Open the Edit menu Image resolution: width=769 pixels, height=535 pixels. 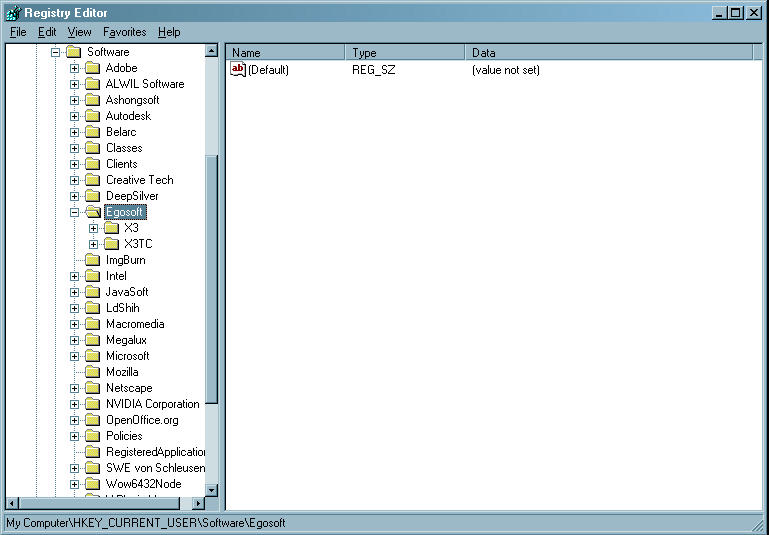[47, 32]
